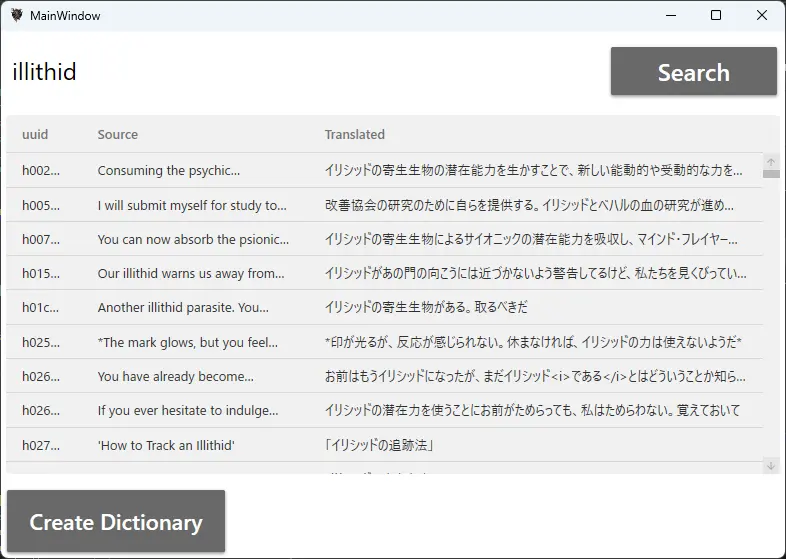Click the Search button
This screenshot has height=559, width=786.
click(x=693, y=72)
